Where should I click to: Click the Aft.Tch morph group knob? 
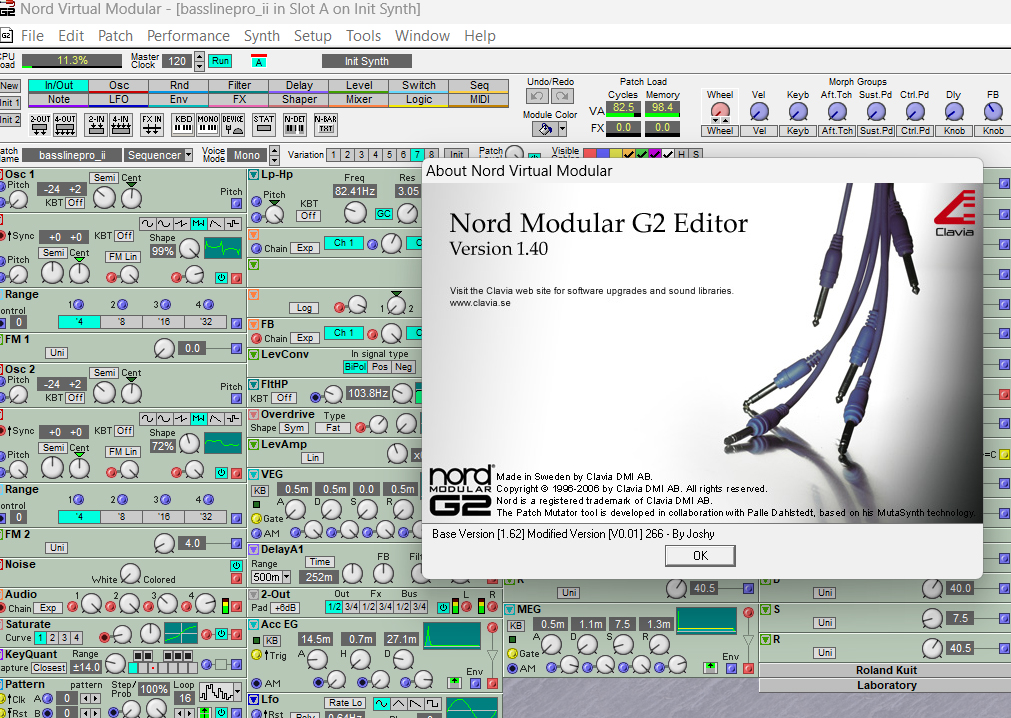837,112
